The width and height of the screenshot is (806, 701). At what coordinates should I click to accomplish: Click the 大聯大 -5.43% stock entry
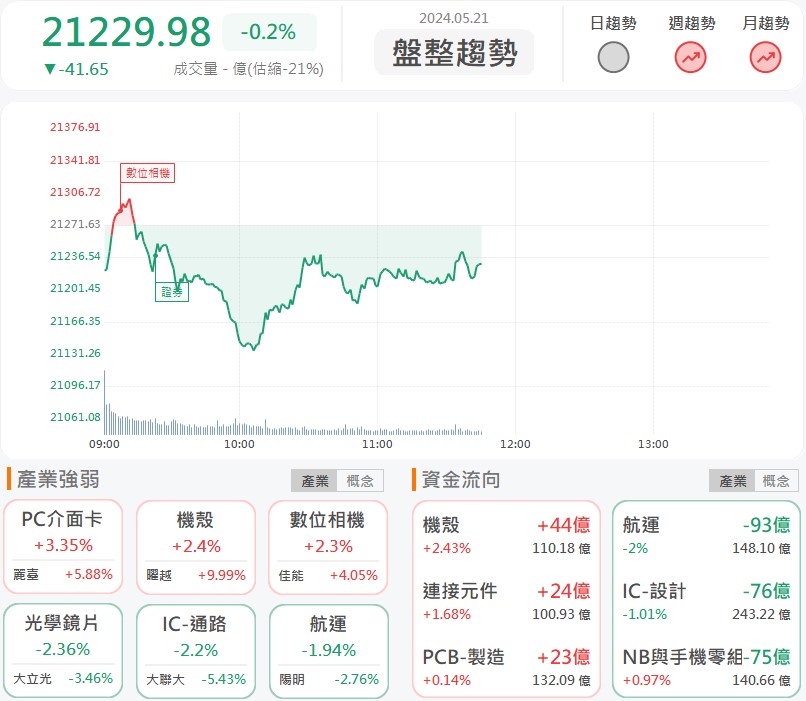pyautogui.click(x=196, y=679)
